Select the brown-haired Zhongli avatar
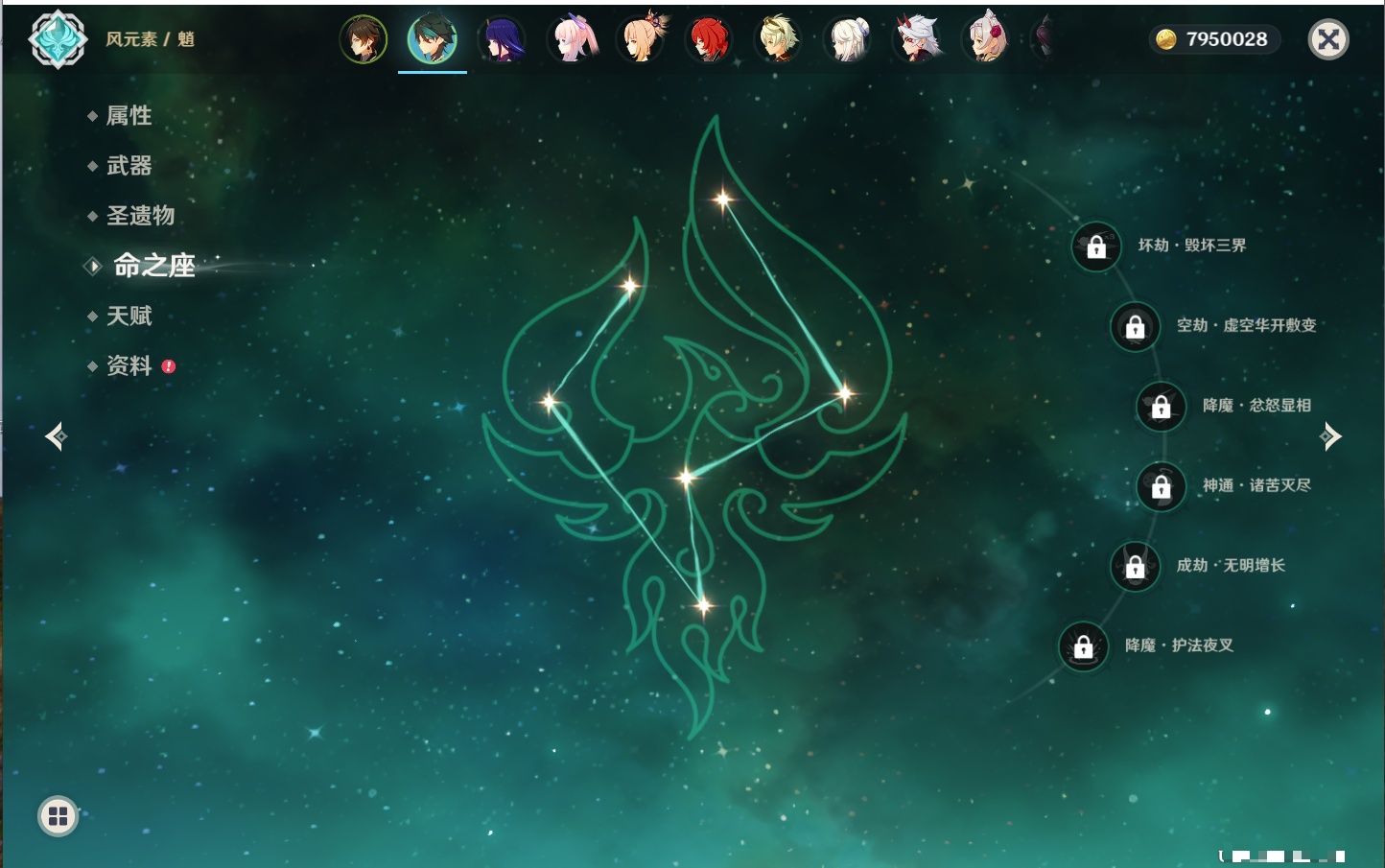 pyautogui.click(x=364, y=39)
